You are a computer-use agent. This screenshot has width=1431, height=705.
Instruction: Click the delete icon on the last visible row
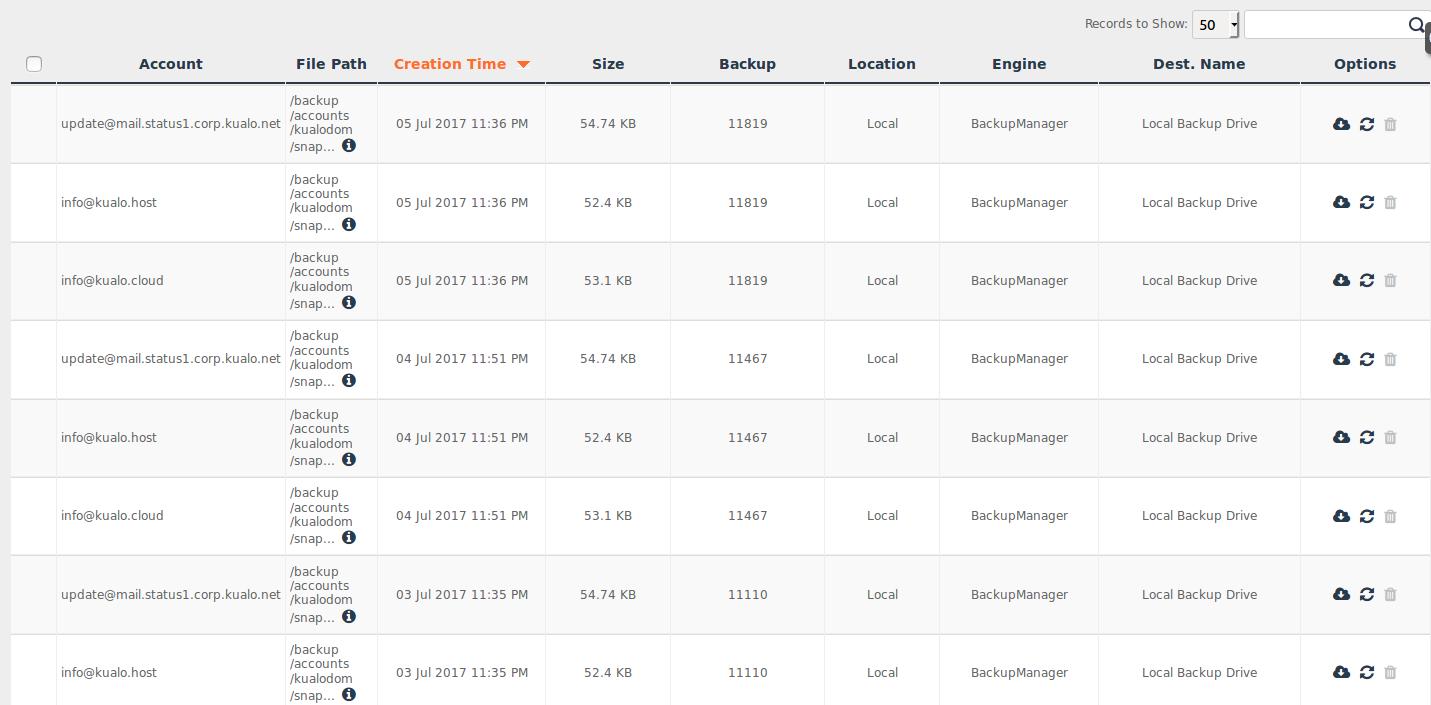[x=1390, y=672]
